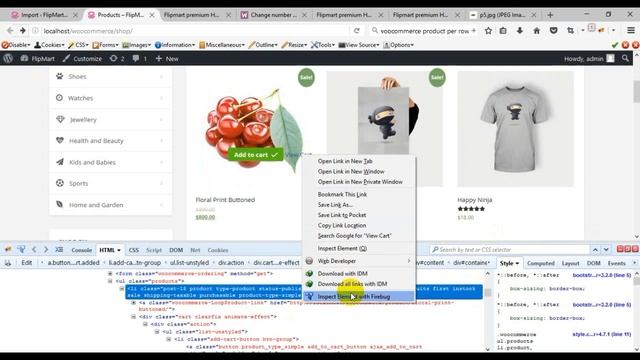640x360 pixels.
Task: Open the Information dropdown in the toolbar
Action: tap(175, 45)
